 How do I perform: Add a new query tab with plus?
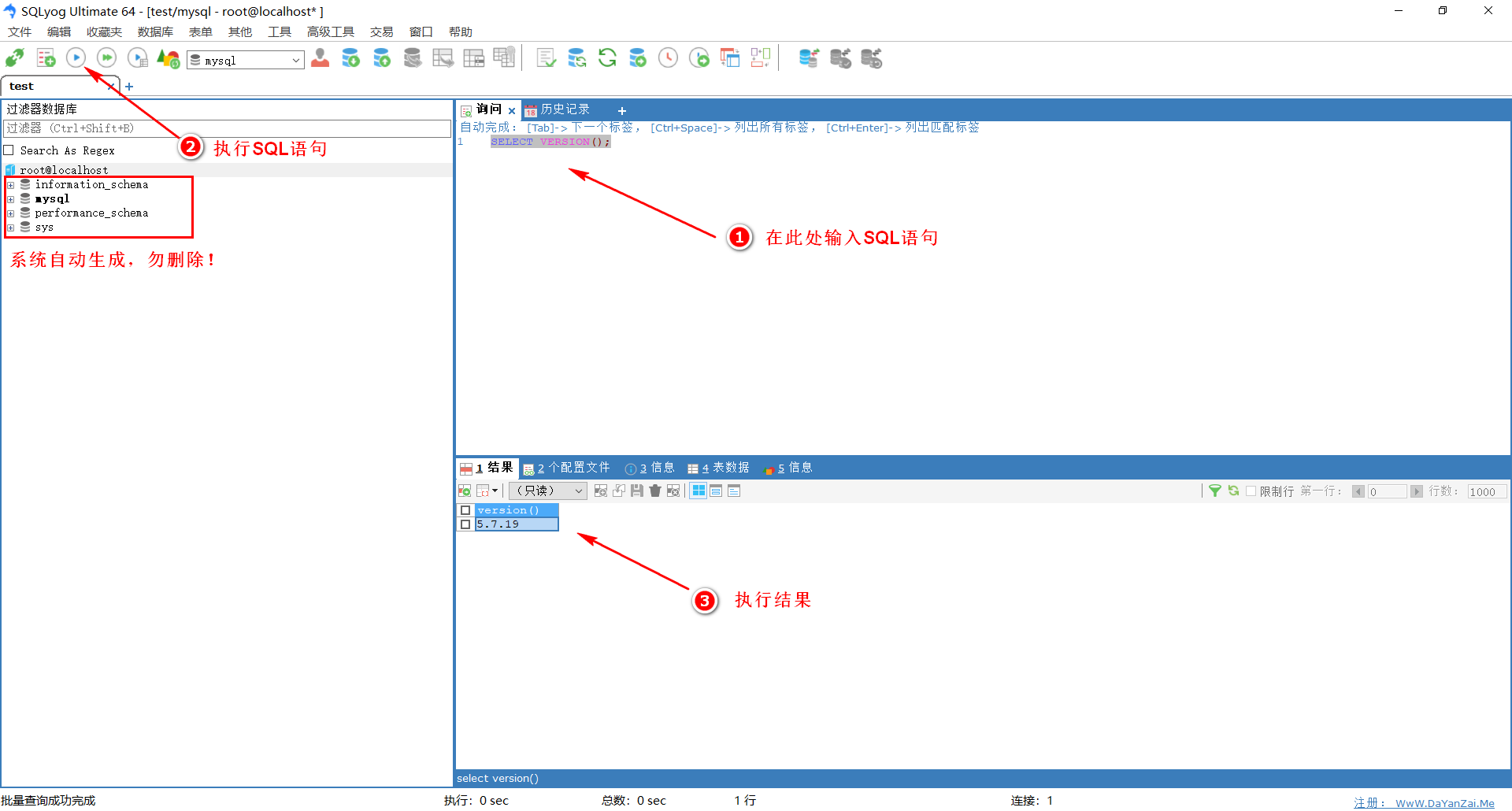click(x=622, y=111)
